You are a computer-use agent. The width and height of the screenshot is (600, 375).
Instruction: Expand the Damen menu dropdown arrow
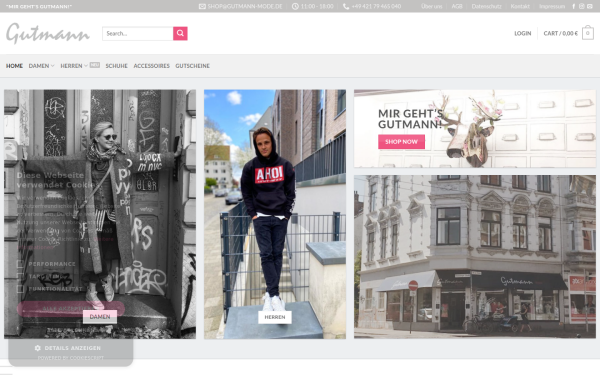point(52,66)
